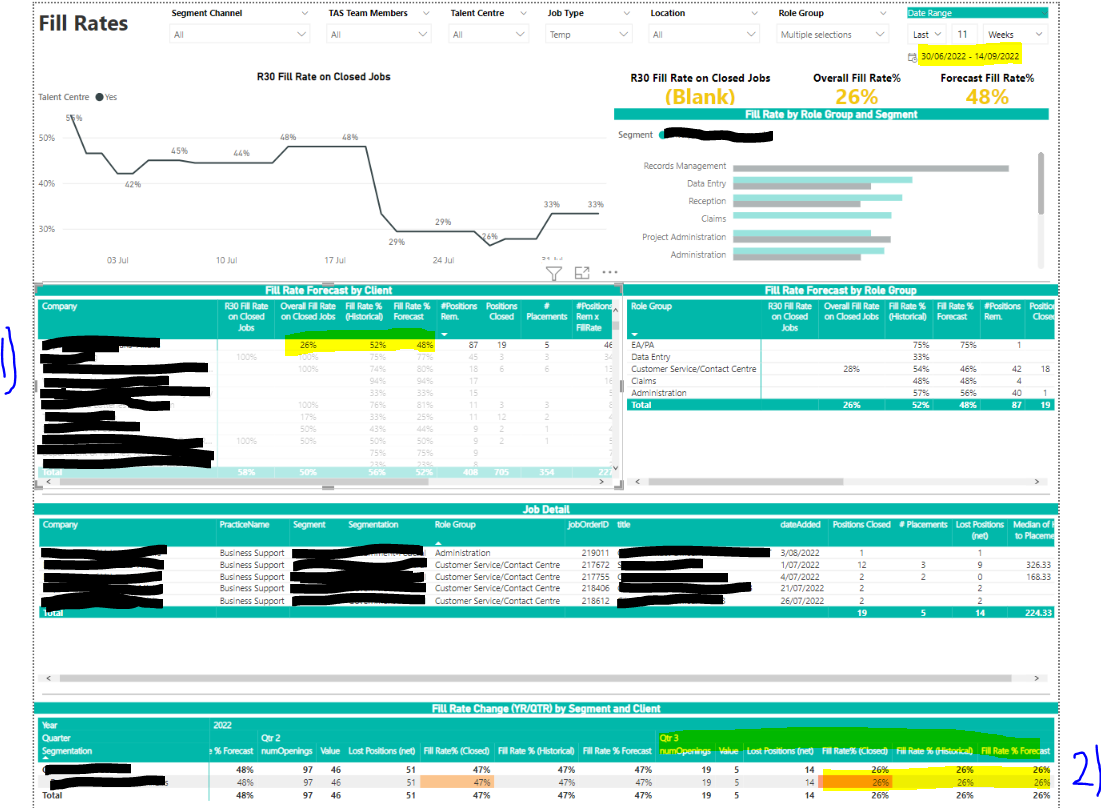
Task: Click job order ID 219011 in Job Detail
Action: tap(595, 553)
